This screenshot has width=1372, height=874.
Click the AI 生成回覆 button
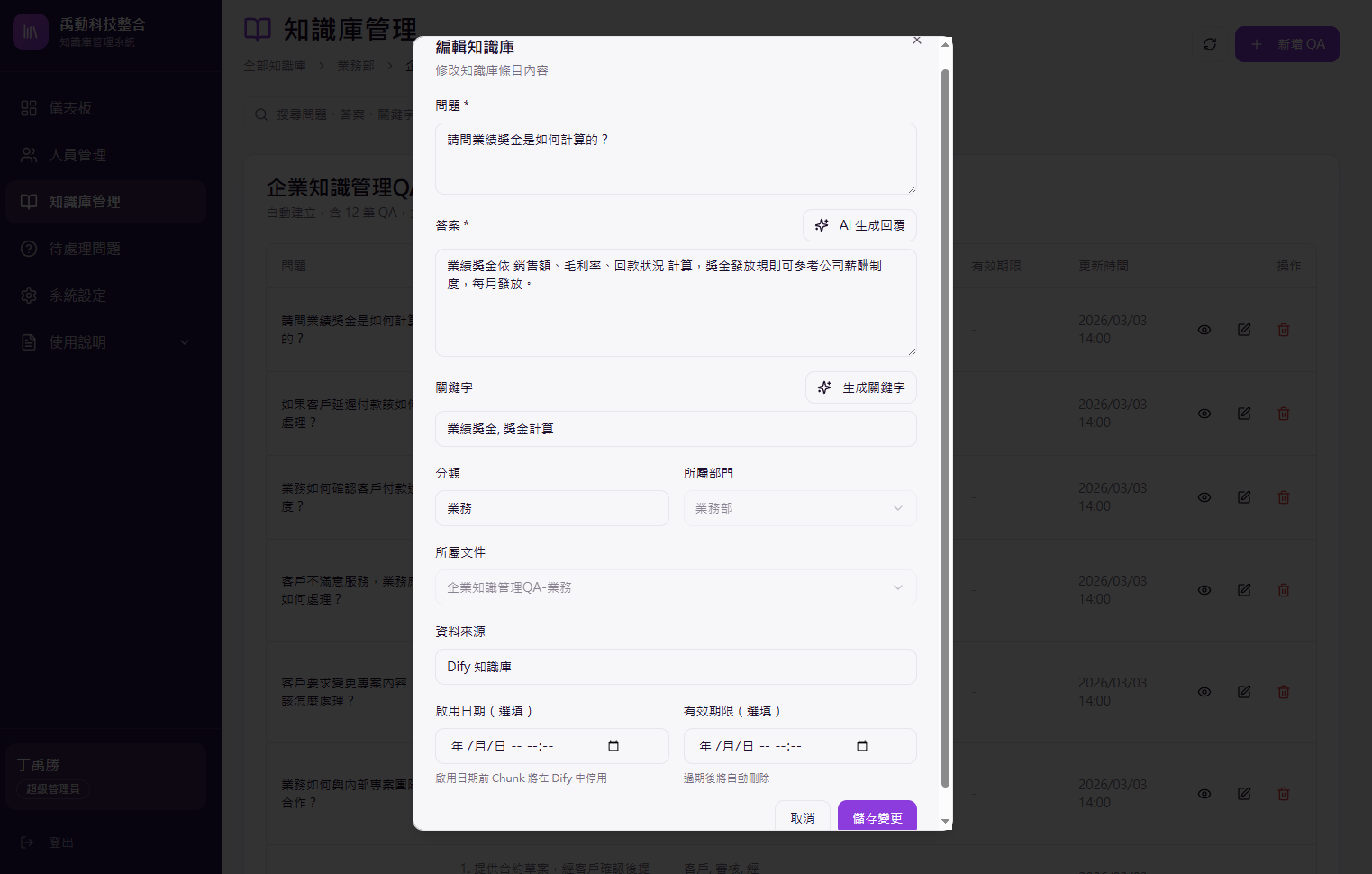859,225
